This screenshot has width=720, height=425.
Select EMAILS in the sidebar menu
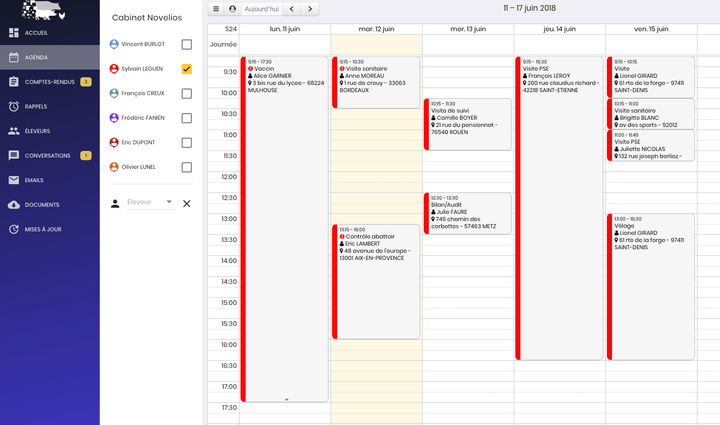click(x=34, y=180)
